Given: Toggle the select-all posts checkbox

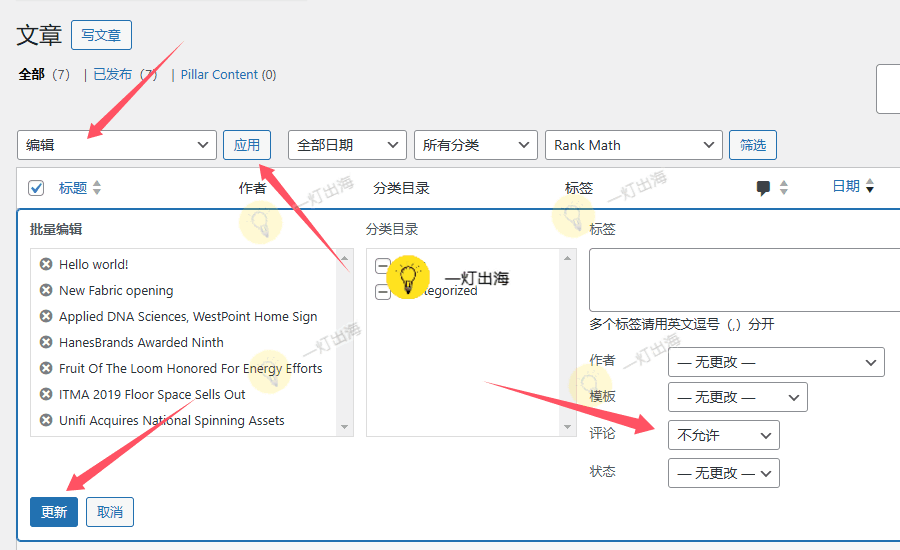Looking at the screenshot, I should point(36,188).
